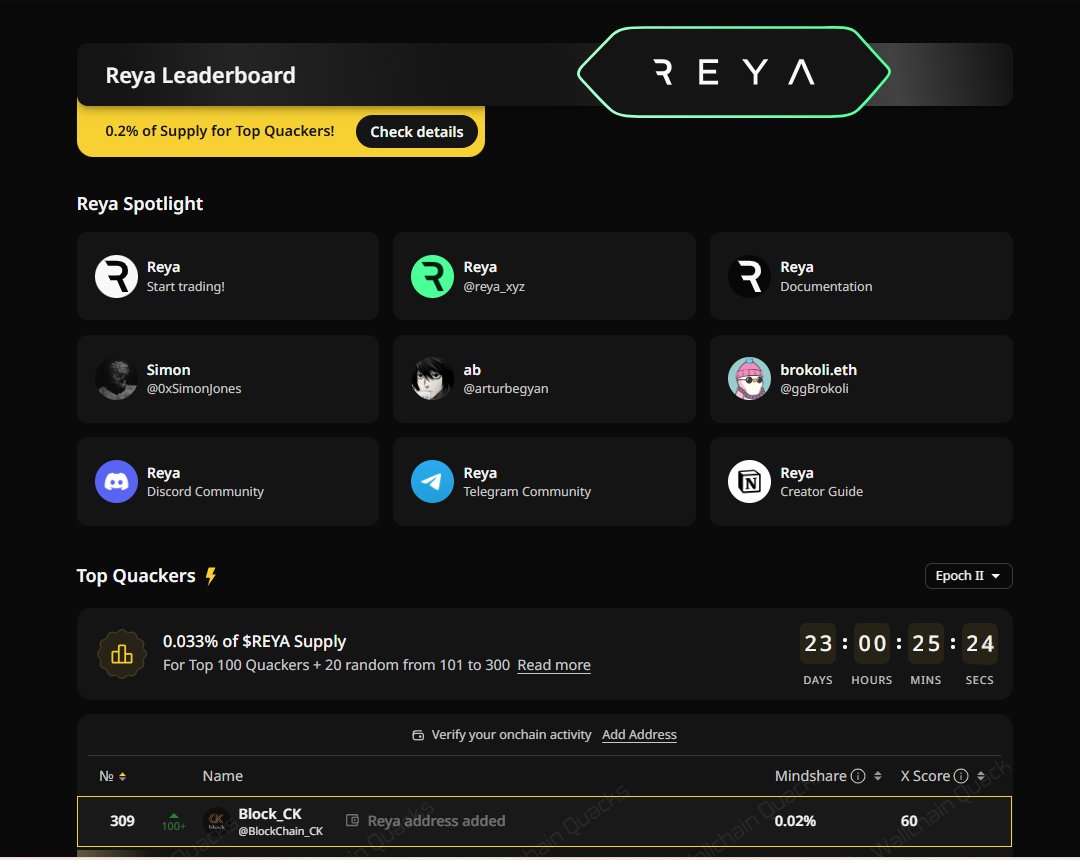Click the Reya Spotlight heading
The image size is (1080, 860).
tap(140, 204)
